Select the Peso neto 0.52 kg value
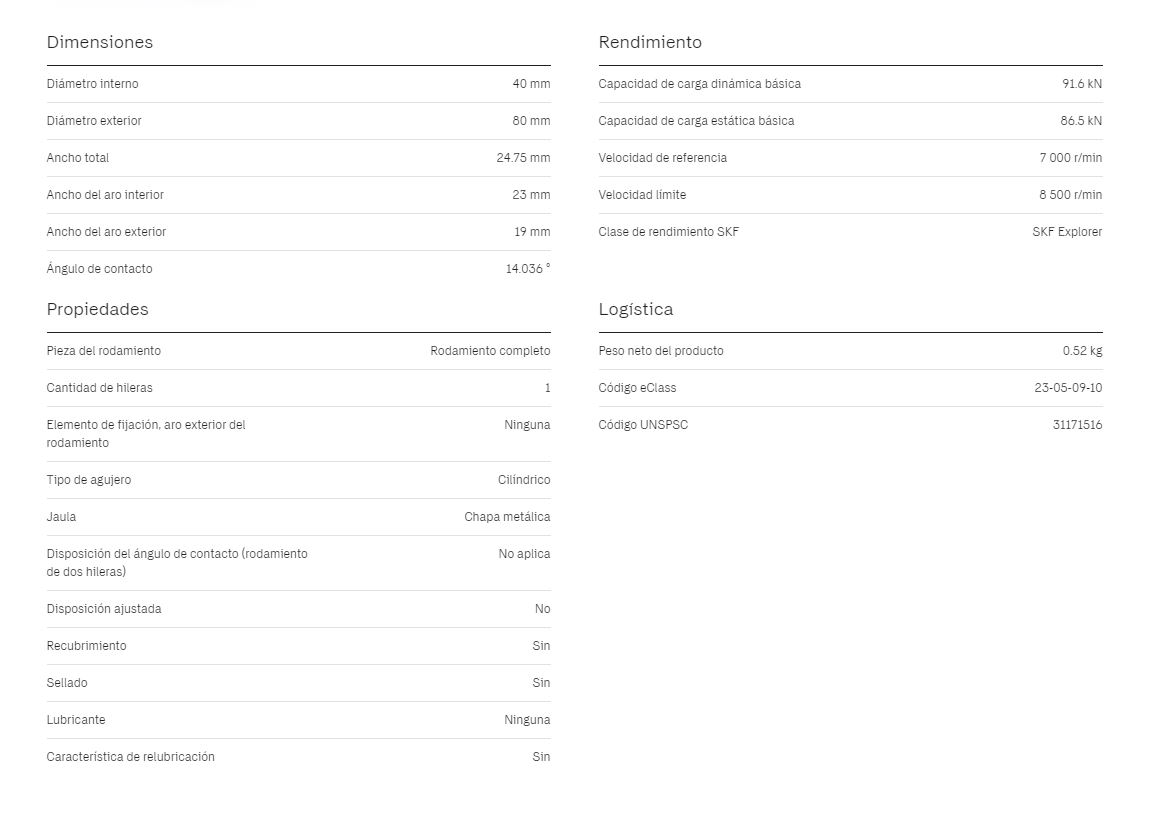 tap(1082, 351)
